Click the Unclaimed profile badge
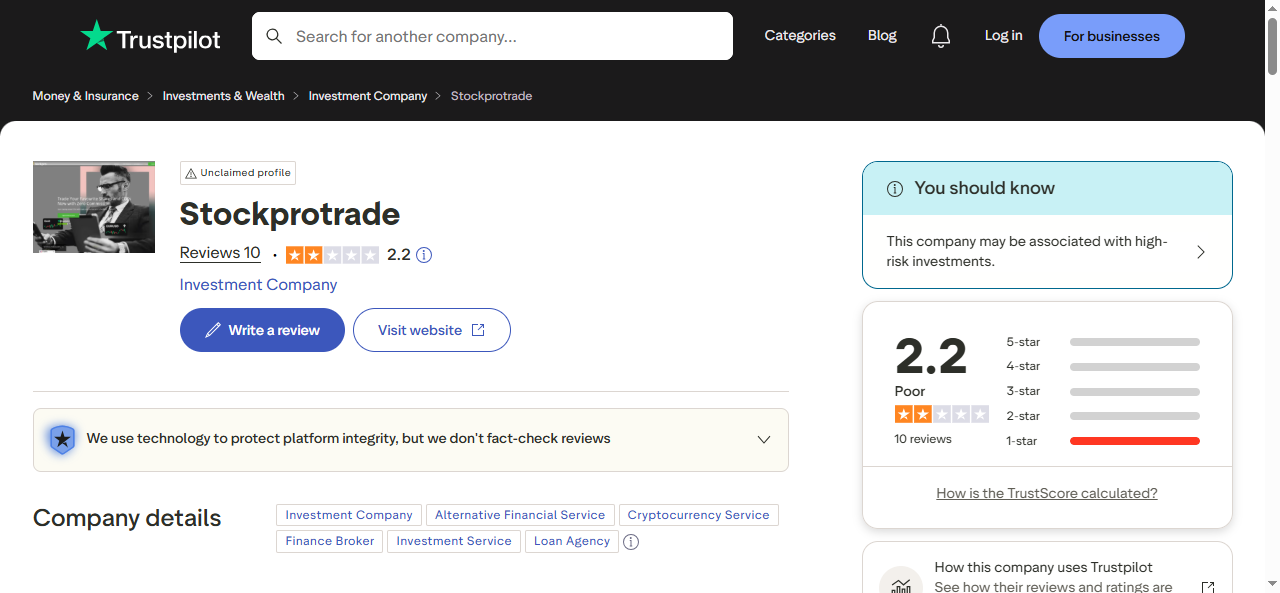 (x=237, y=172)
